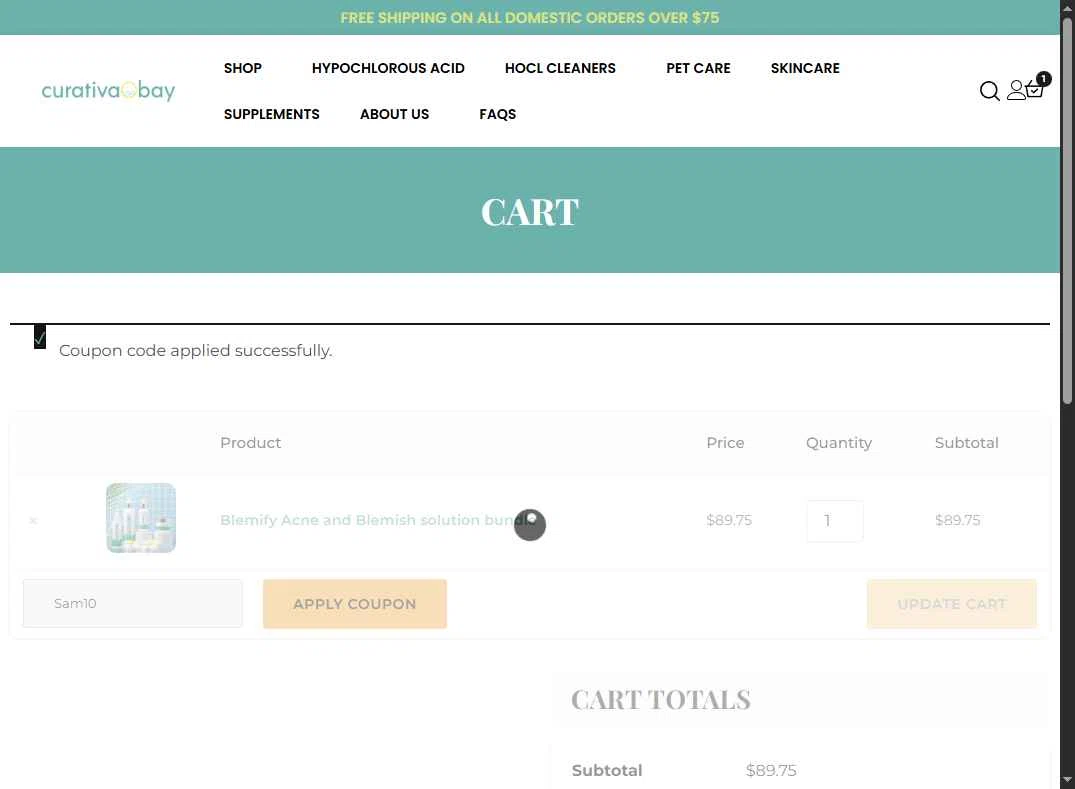Screen dimensions: 1075x789
Task: Click the Price value $89.75 in product row
Action: pos(729,520)
